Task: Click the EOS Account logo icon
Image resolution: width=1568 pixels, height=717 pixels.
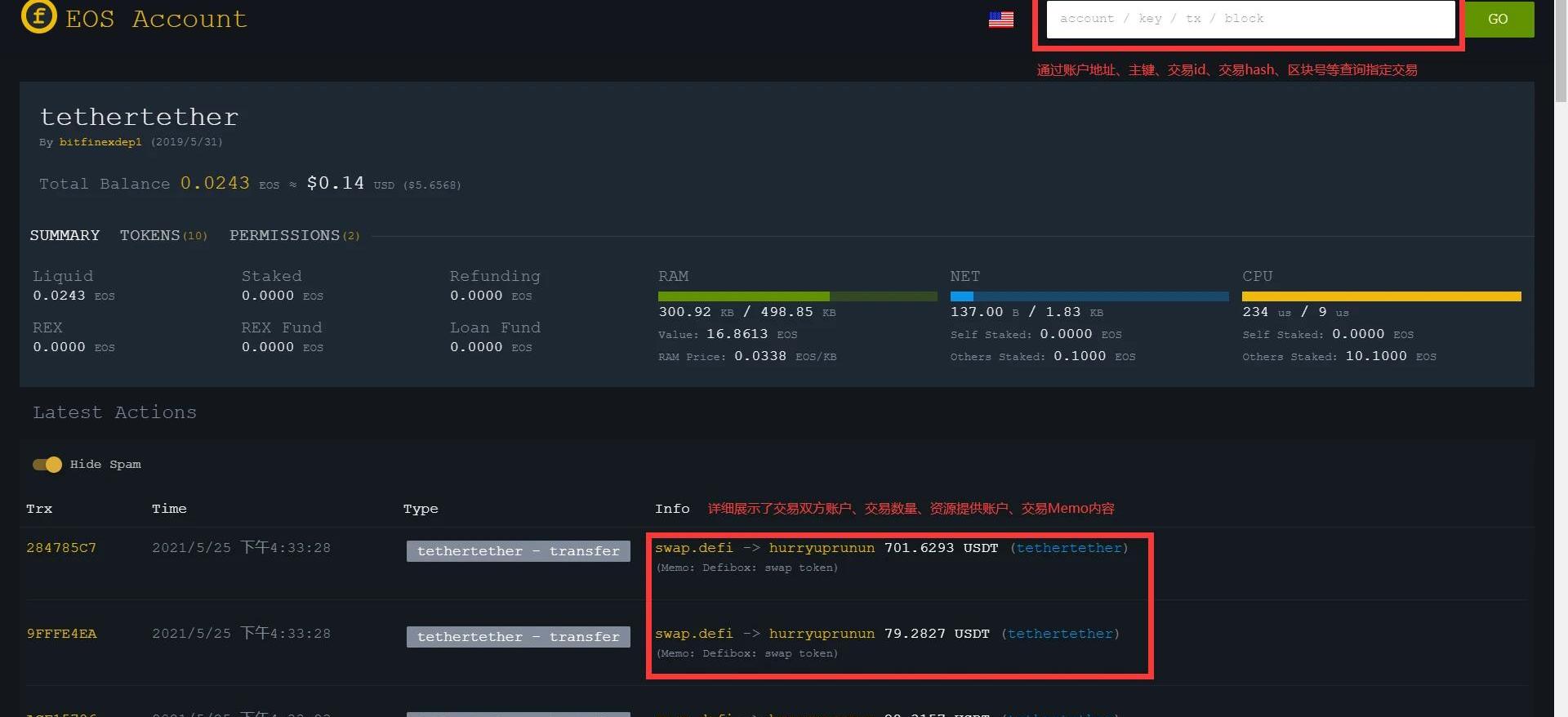Action: coord(38,16)
